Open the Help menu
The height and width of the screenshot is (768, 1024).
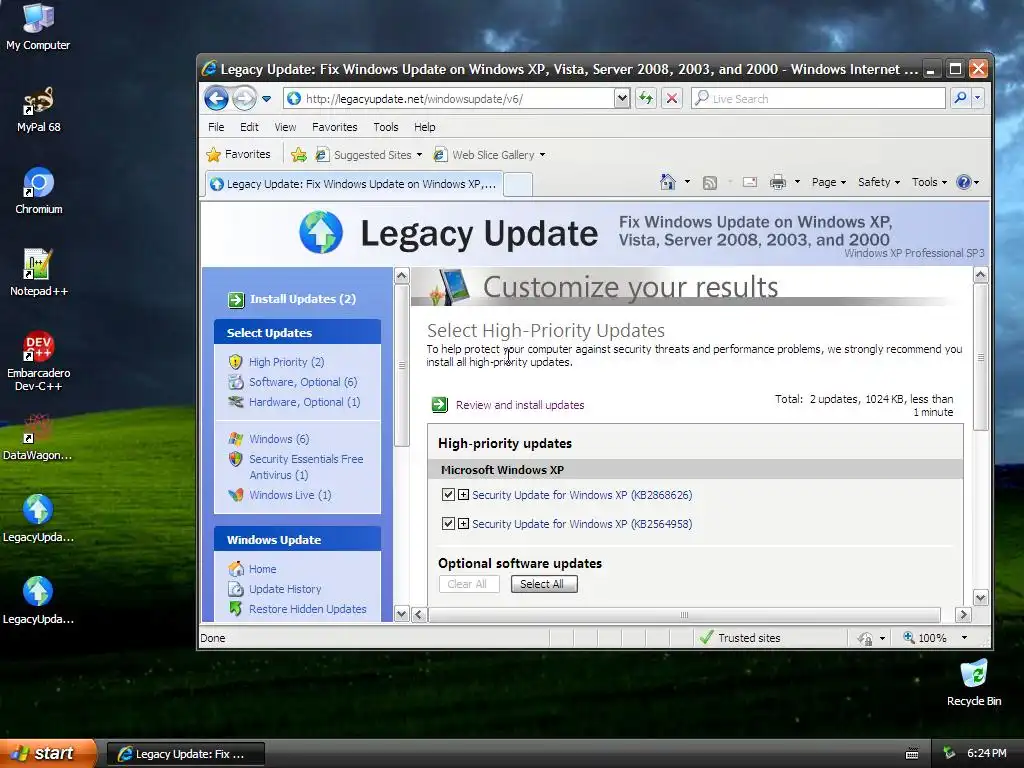point(424,127)
